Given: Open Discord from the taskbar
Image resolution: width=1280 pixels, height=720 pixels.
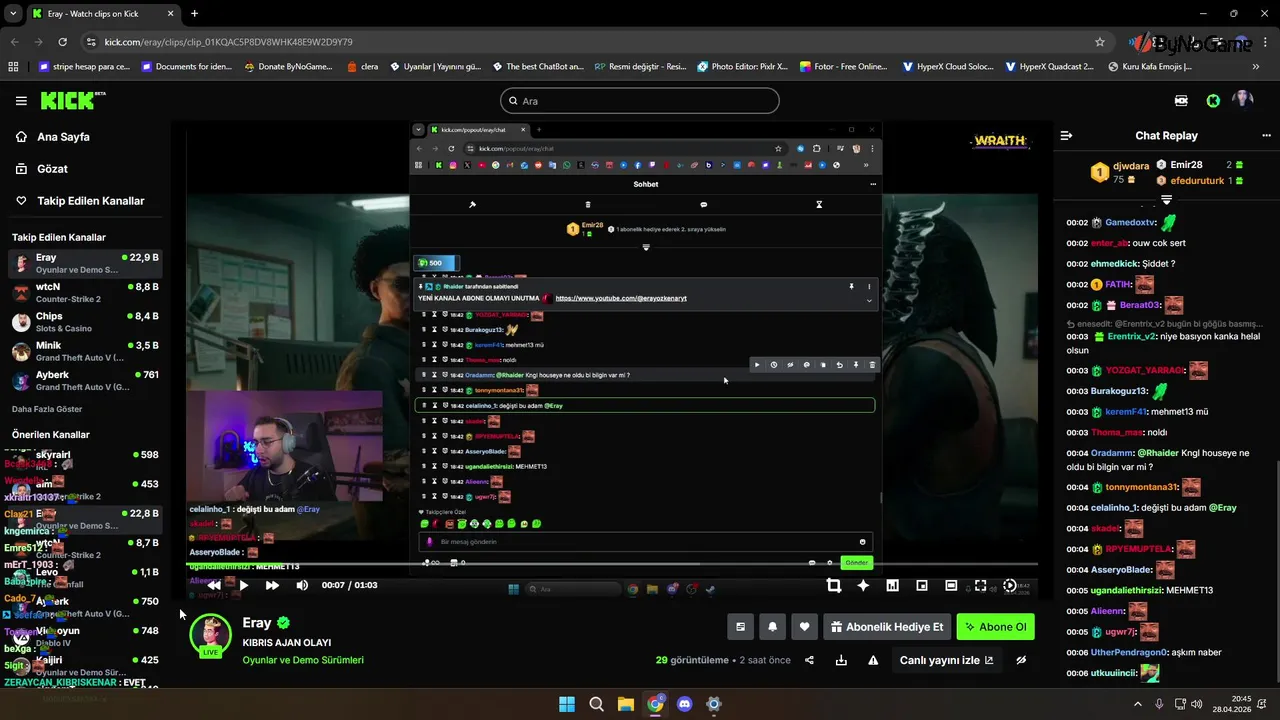Looking at the screenshot, I should coord(684,704).
